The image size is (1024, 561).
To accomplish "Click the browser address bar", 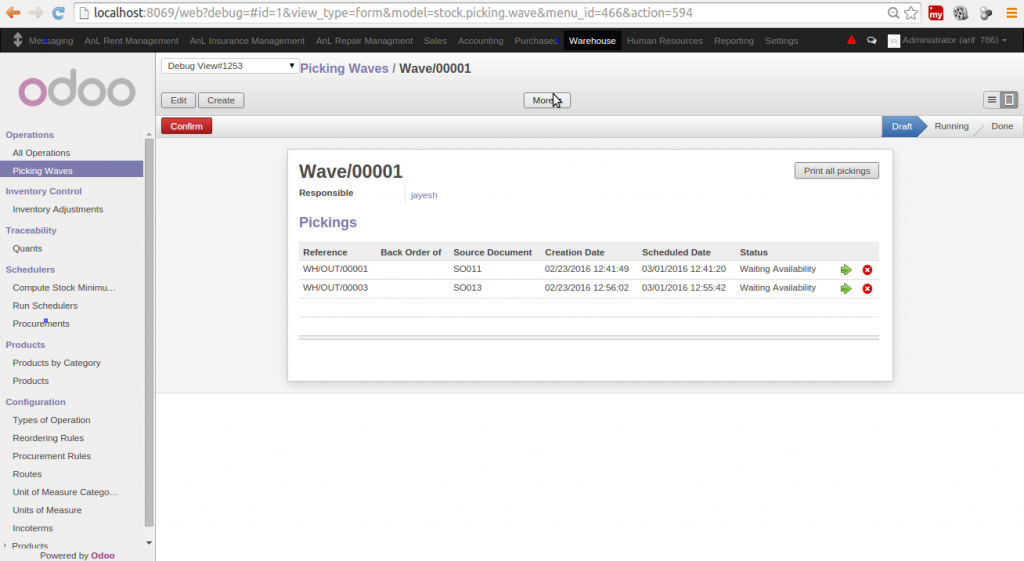I will (480, 14).
